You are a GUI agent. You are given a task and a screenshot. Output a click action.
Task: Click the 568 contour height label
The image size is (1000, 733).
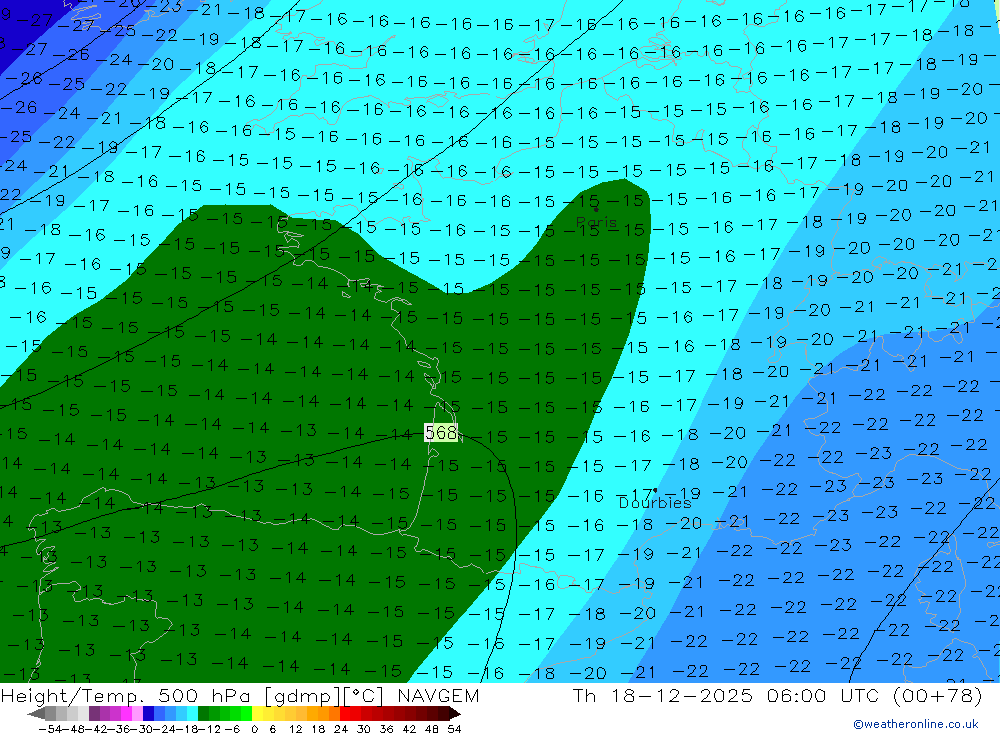click(441, 433)
